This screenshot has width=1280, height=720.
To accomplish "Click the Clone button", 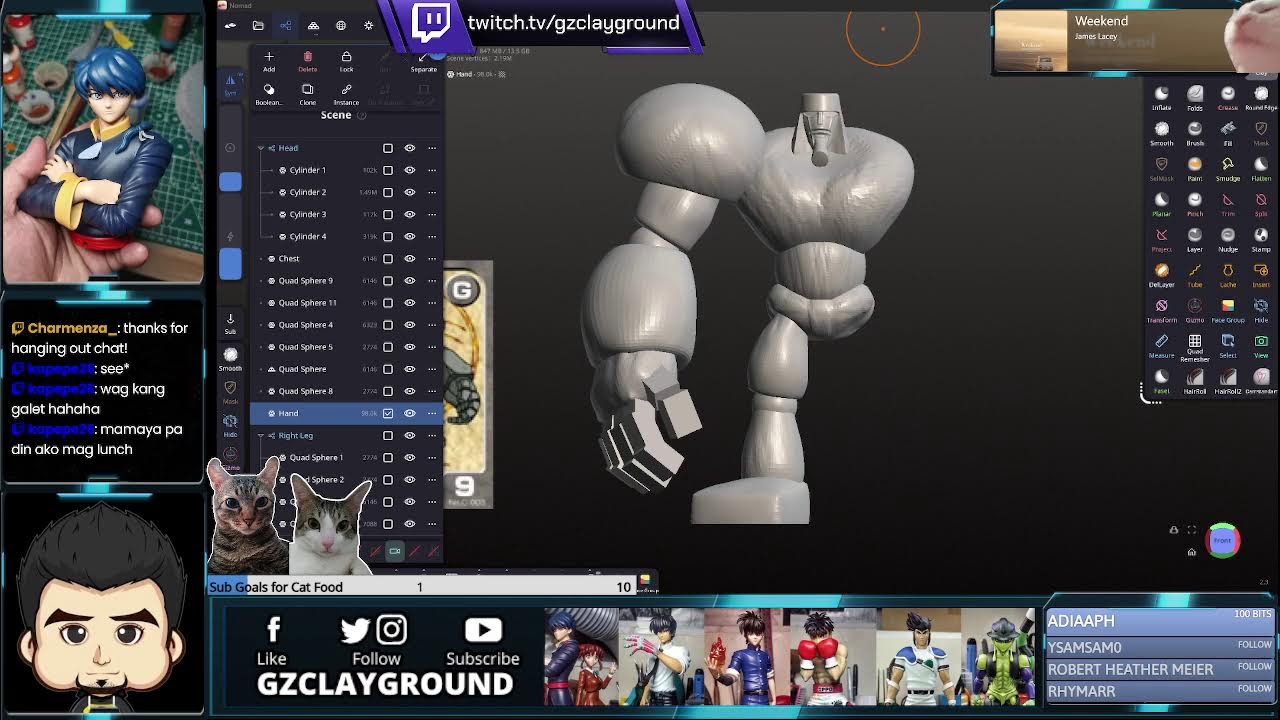I will (x=307, y=94).
